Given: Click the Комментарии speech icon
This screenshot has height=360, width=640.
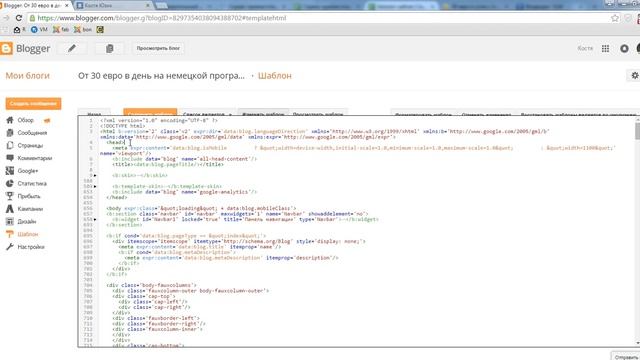Looking at the screenshot, I should click(10, 158).
